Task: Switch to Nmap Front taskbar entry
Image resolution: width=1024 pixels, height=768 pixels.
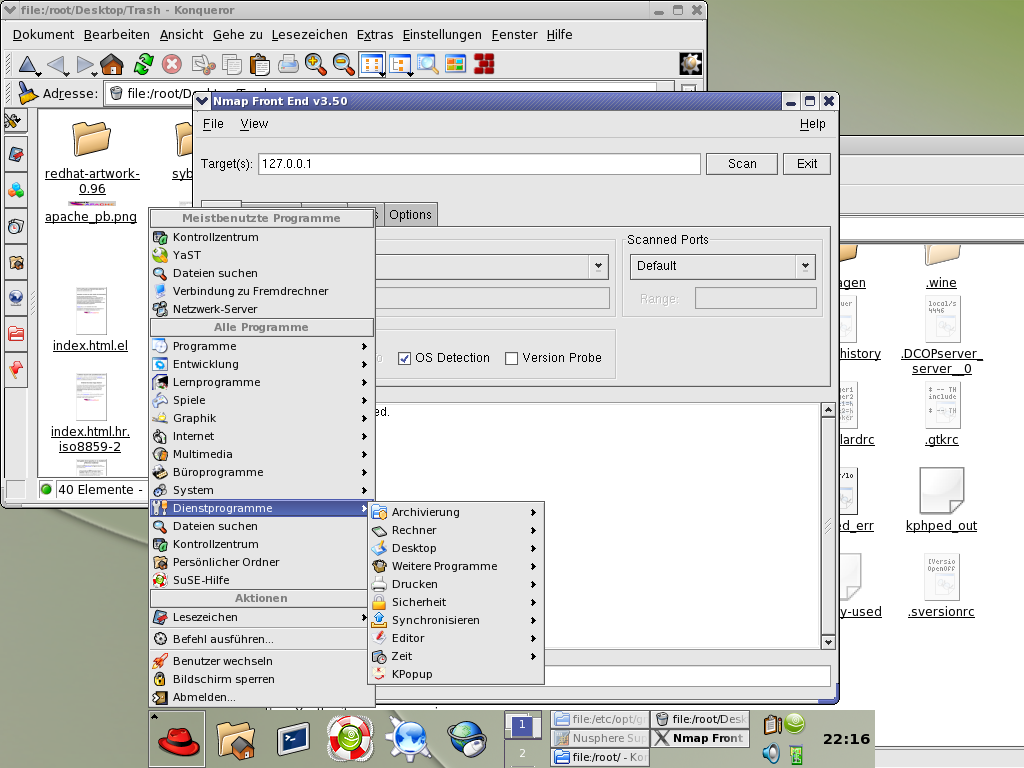Action: tap(700, 738)
